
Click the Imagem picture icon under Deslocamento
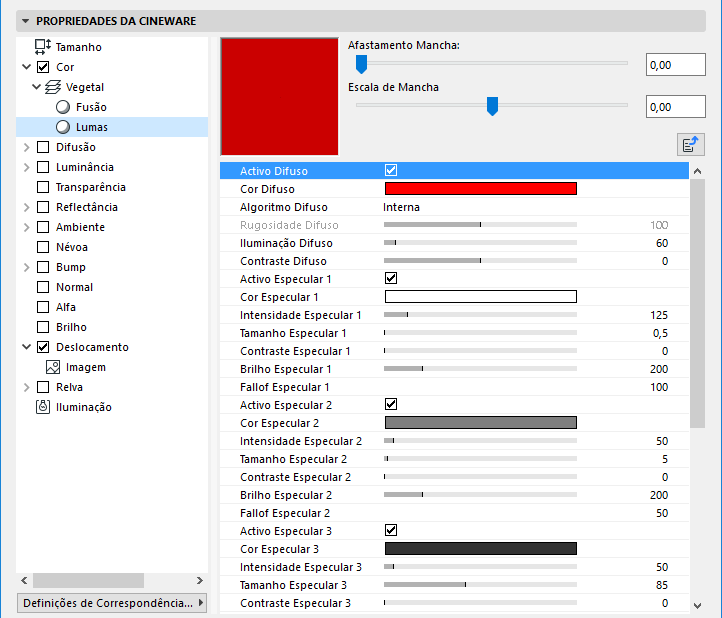pyautogui.click(x=53, y=367)
